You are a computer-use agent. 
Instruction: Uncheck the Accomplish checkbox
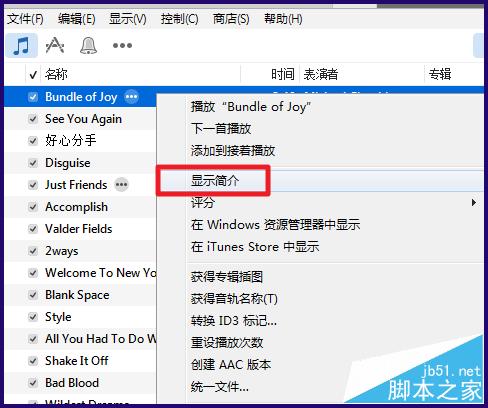click(33, 207)
